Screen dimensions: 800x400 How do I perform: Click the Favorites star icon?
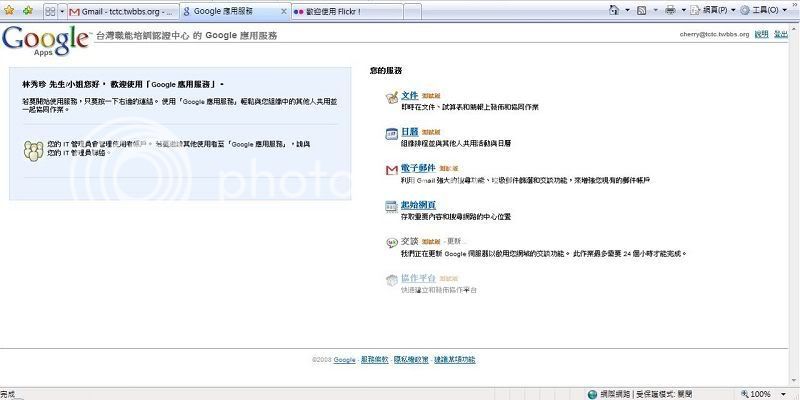coord(9,11)
